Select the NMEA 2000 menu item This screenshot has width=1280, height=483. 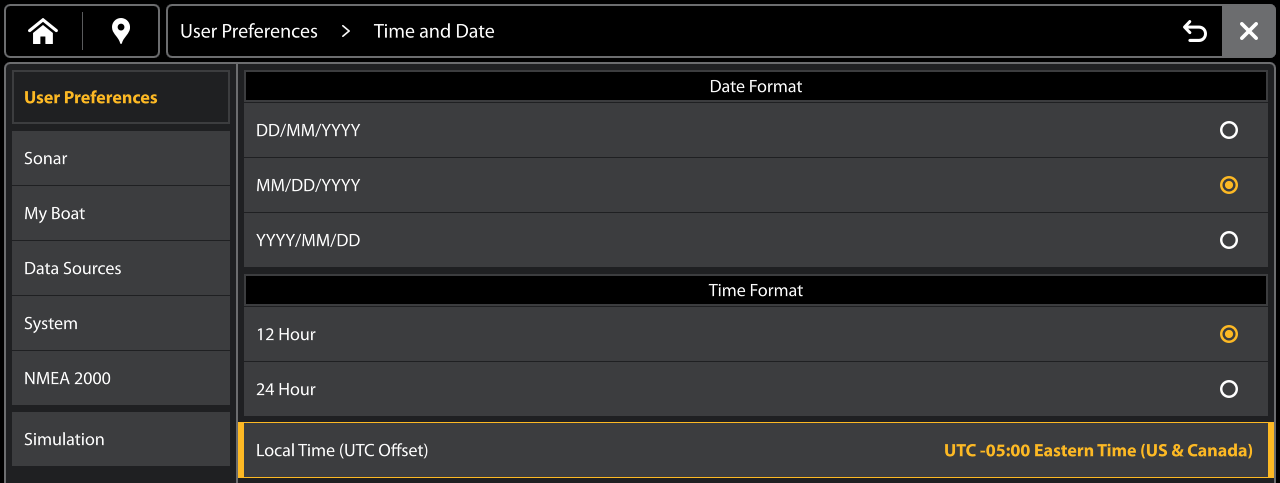(x=121, y=378)
